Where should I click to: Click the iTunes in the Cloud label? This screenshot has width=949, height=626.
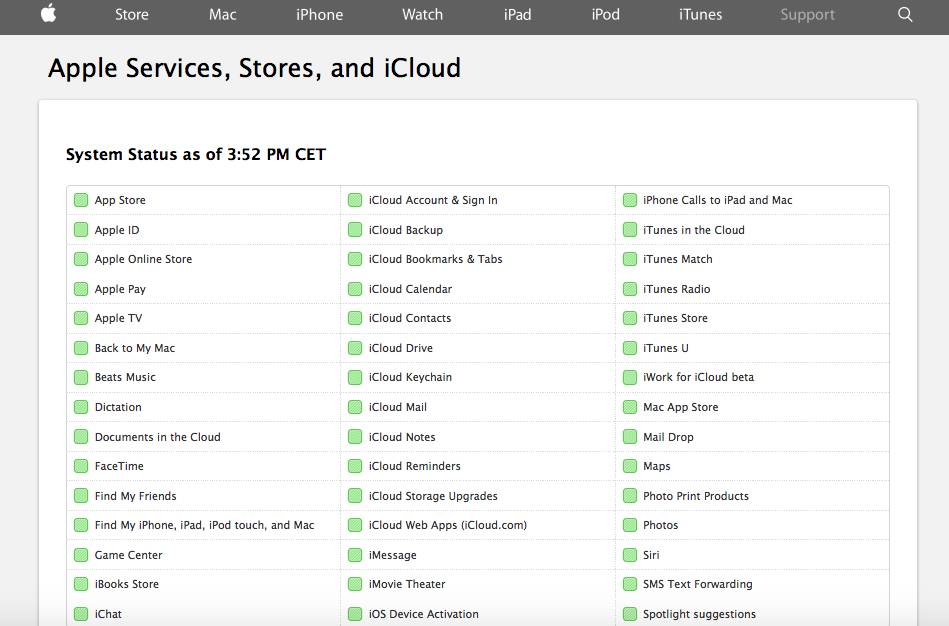(x=694, y=230)
